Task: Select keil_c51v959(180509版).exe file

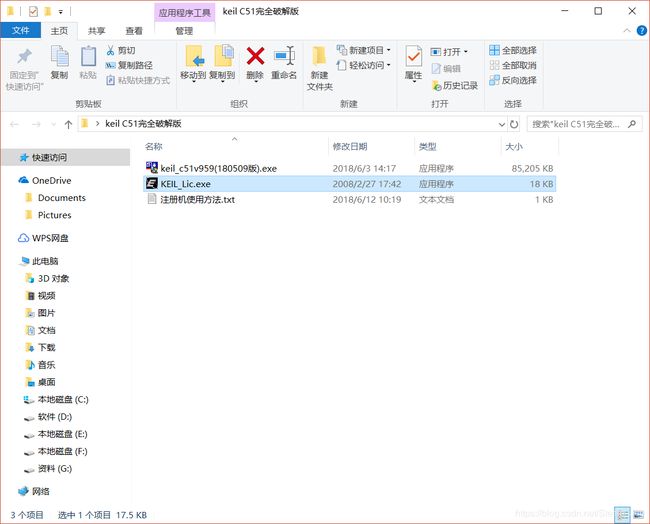Action: click(x=349, y=168)
